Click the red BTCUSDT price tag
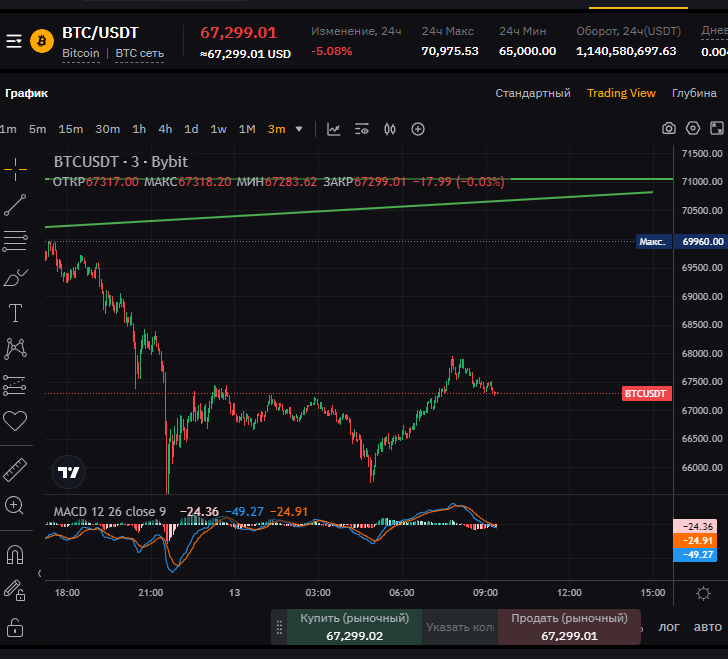Image resolution: width=728 pixels, height=659 pixels. [646, 393]
